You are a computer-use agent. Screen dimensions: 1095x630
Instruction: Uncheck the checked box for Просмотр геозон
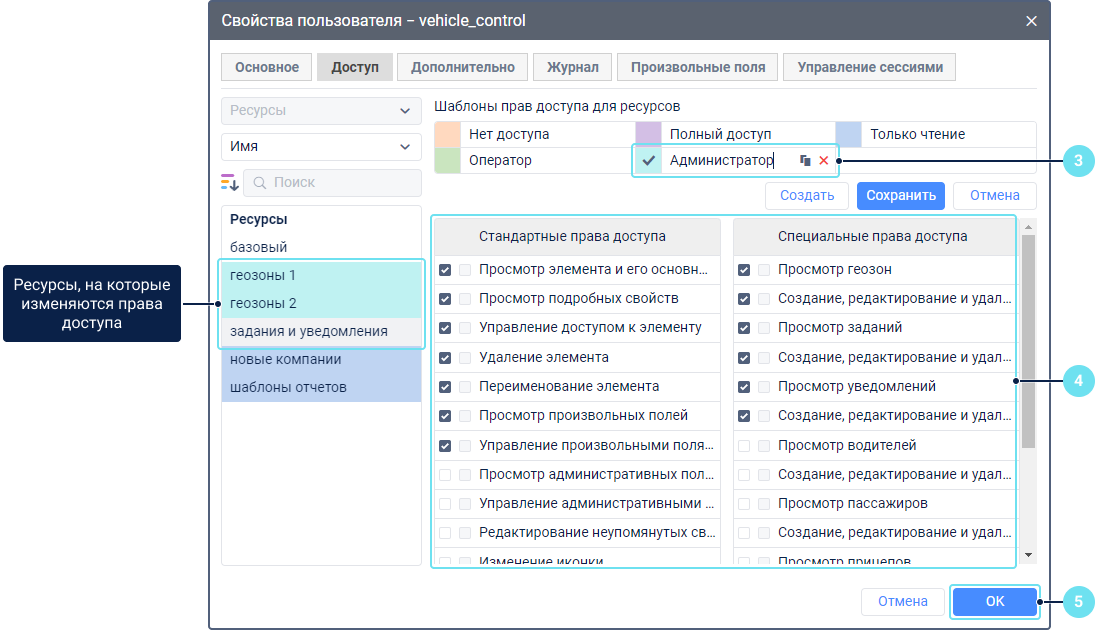744,269
